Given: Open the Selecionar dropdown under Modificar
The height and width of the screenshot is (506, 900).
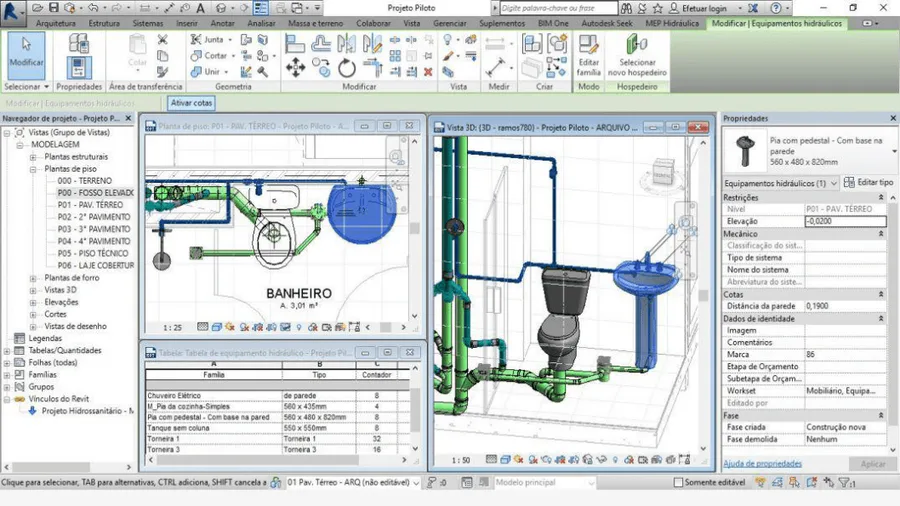Looking at the screenshot, I should 26,87.
